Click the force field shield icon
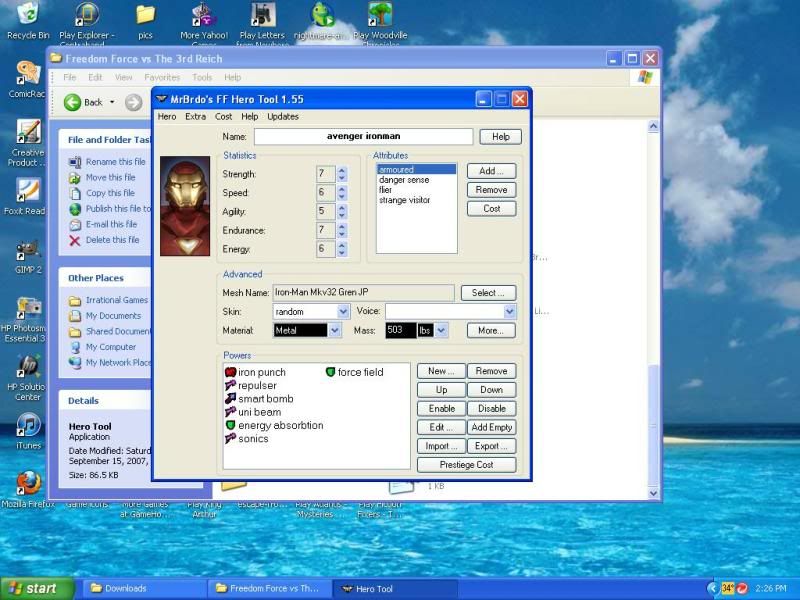800x600 pixels. pos(330,372)
